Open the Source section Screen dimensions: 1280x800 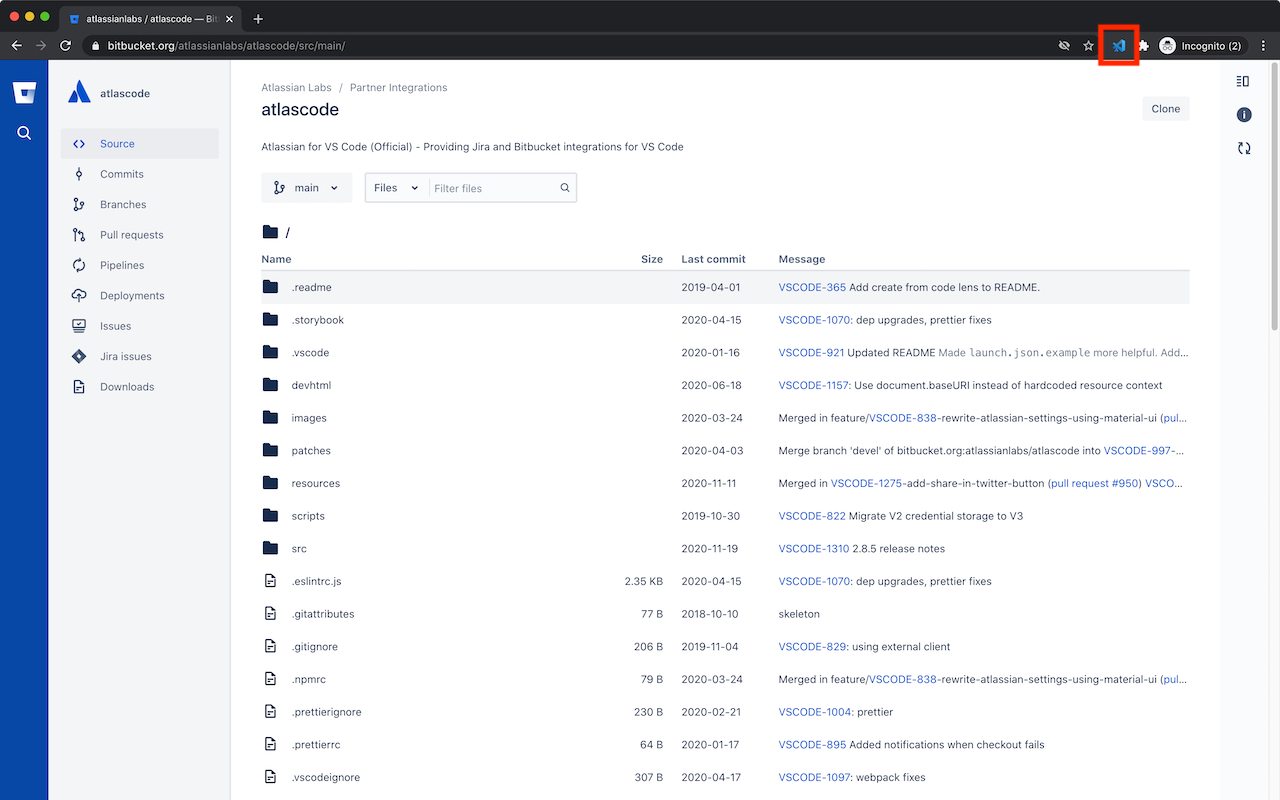click(x=140, y=144)
